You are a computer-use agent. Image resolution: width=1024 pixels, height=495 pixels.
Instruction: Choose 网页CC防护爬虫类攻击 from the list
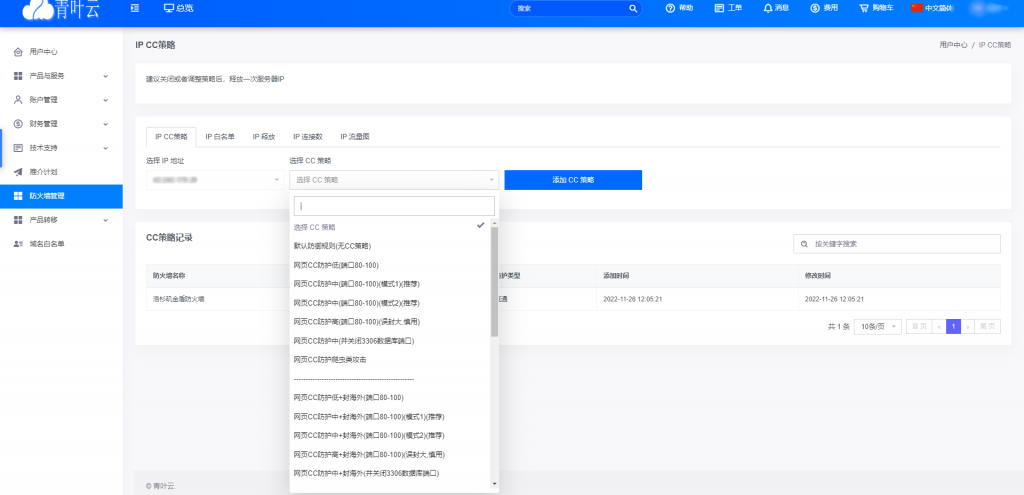click(x=330, y=359)
